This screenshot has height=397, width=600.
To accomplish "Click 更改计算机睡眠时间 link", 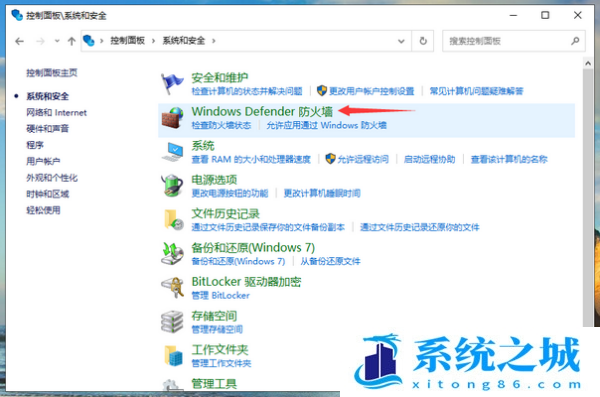I will (322, 193).
